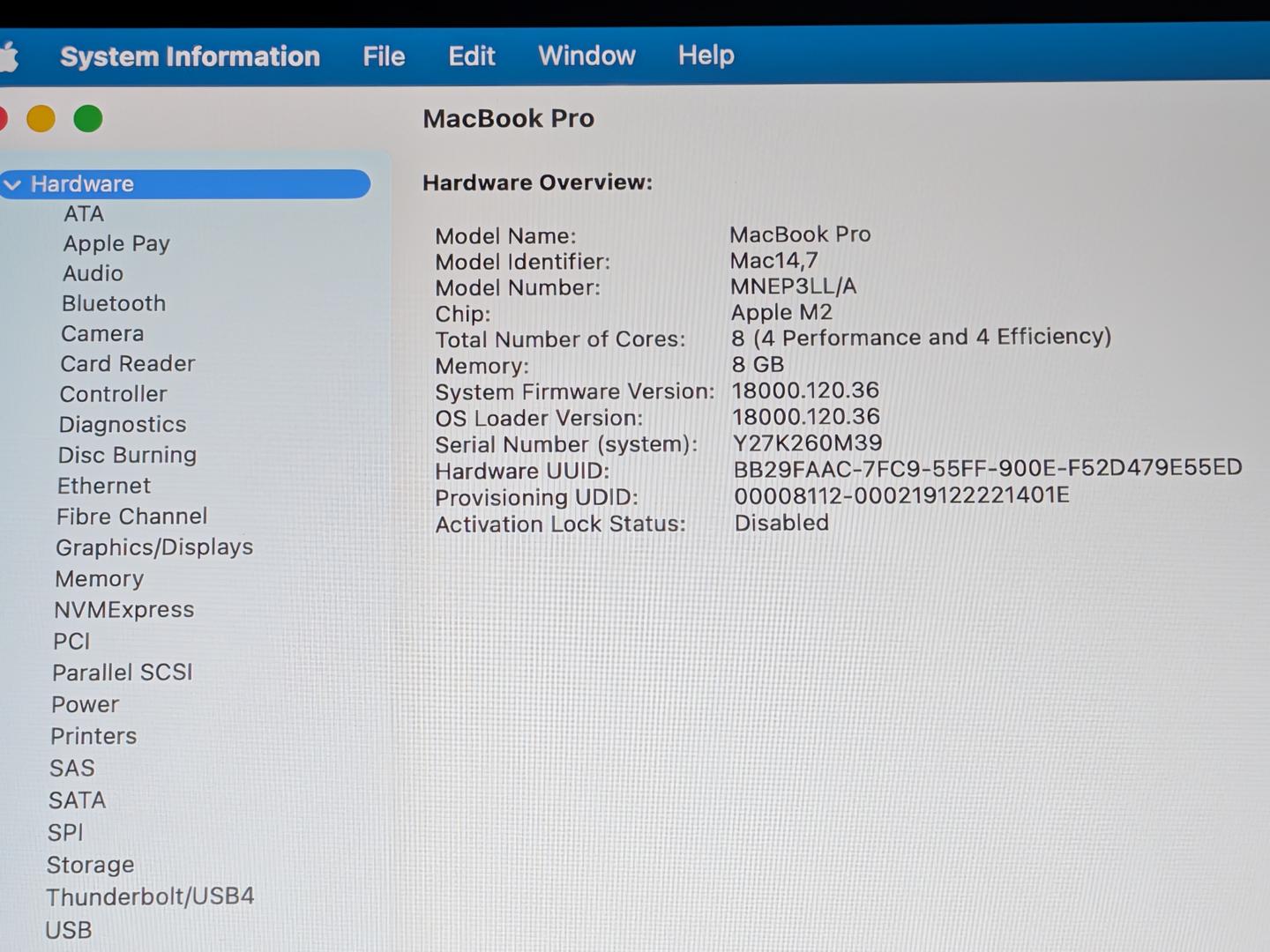Select Parallel SCSI in the sidebar
Screen dimensions: 1270x952
[x=123, y=673]
